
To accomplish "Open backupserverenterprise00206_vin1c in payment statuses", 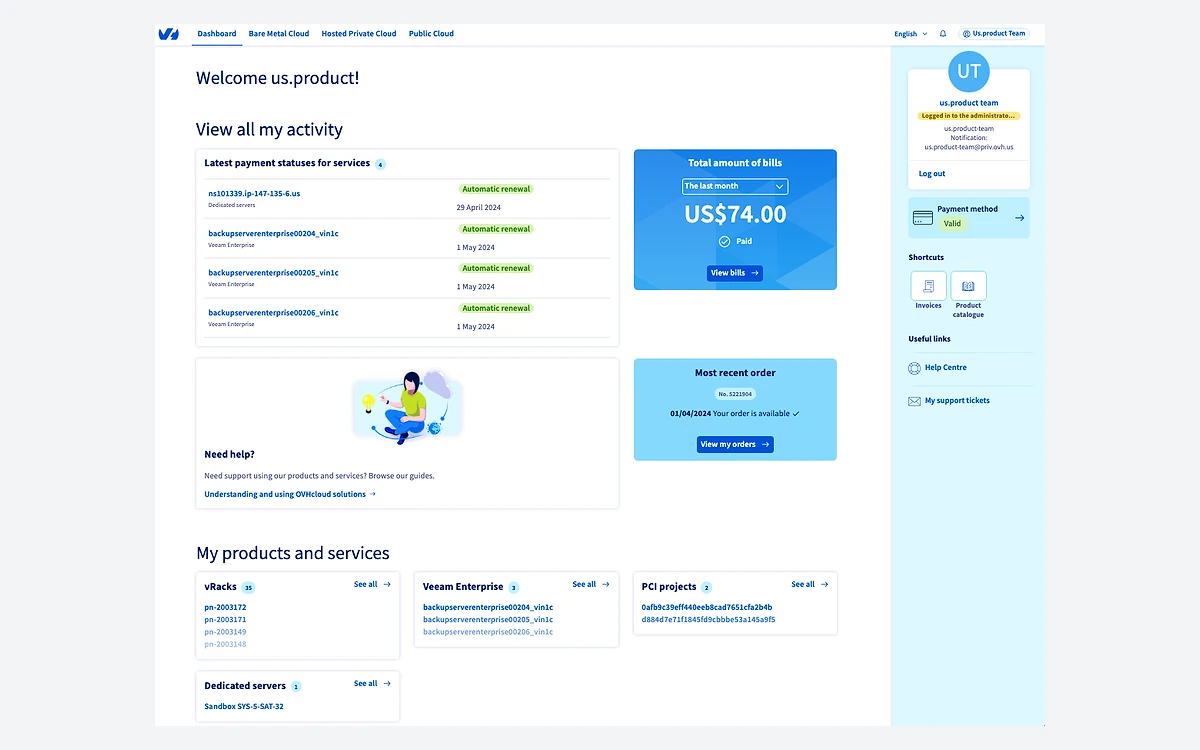I will (x=273, y=313).
